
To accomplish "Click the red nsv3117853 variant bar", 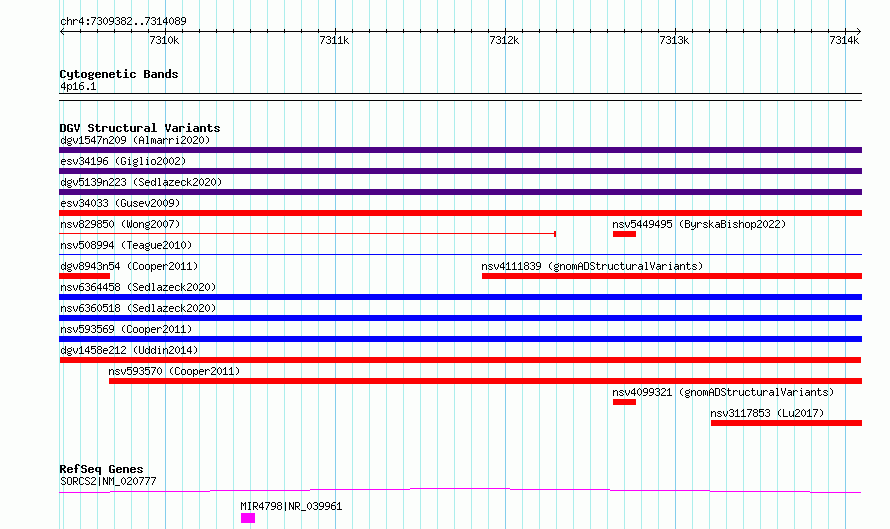I will coord(786,423).
